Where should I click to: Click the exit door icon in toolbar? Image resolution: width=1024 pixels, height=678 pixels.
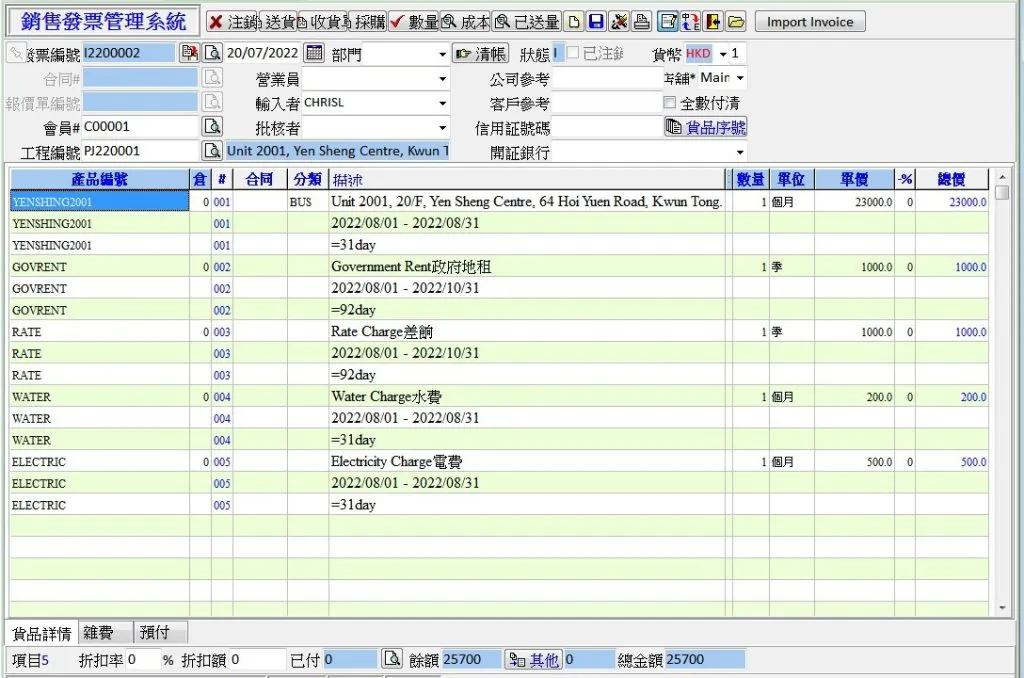713,22
